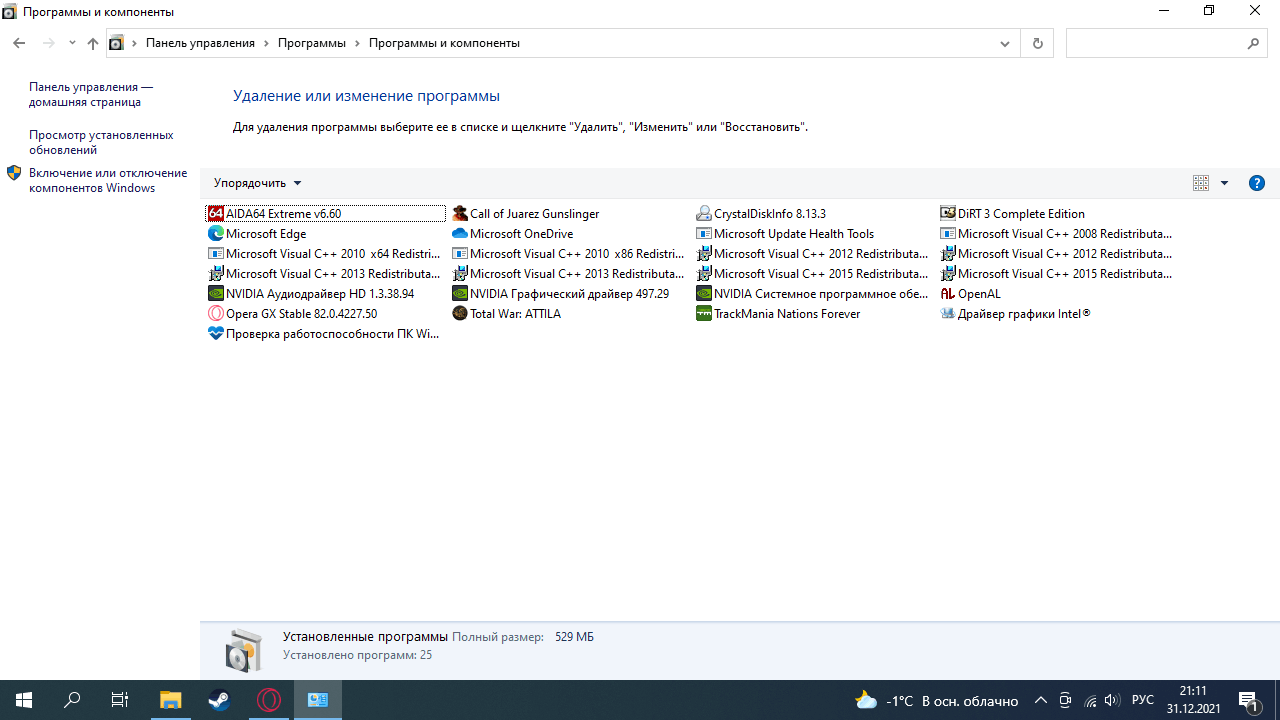The height and width of the screenshot is (720, 1280).
Task: Expand the address bar history dropdown
Action: coord(1005,43)
